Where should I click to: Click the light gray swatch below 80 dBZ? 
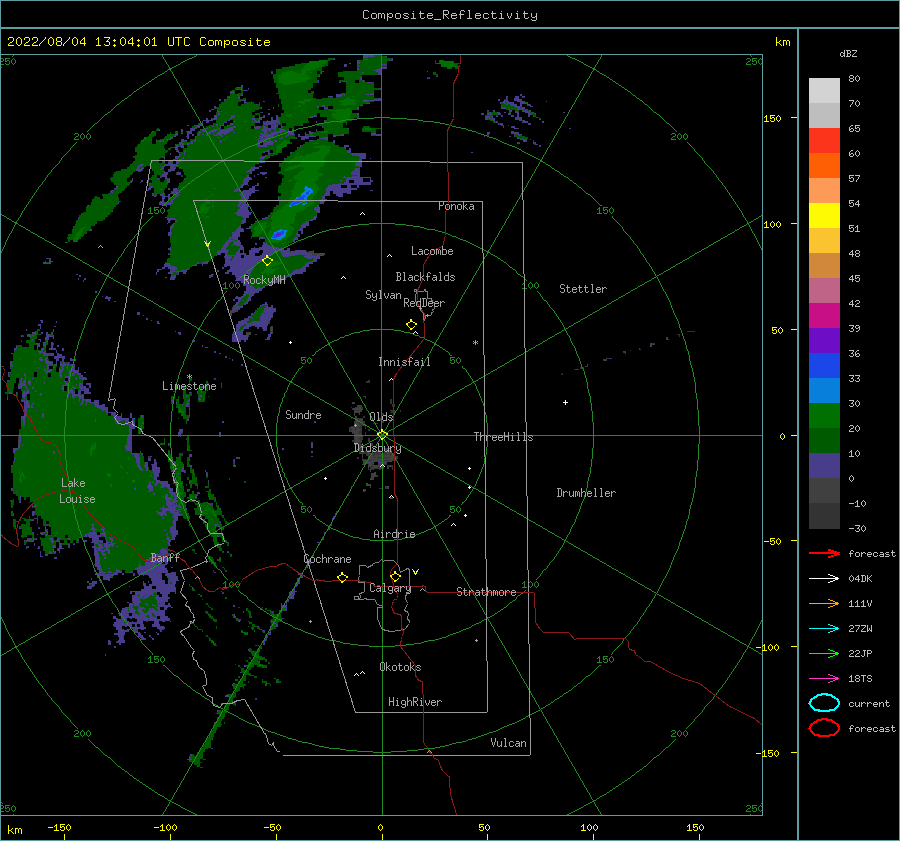point(824,91)
